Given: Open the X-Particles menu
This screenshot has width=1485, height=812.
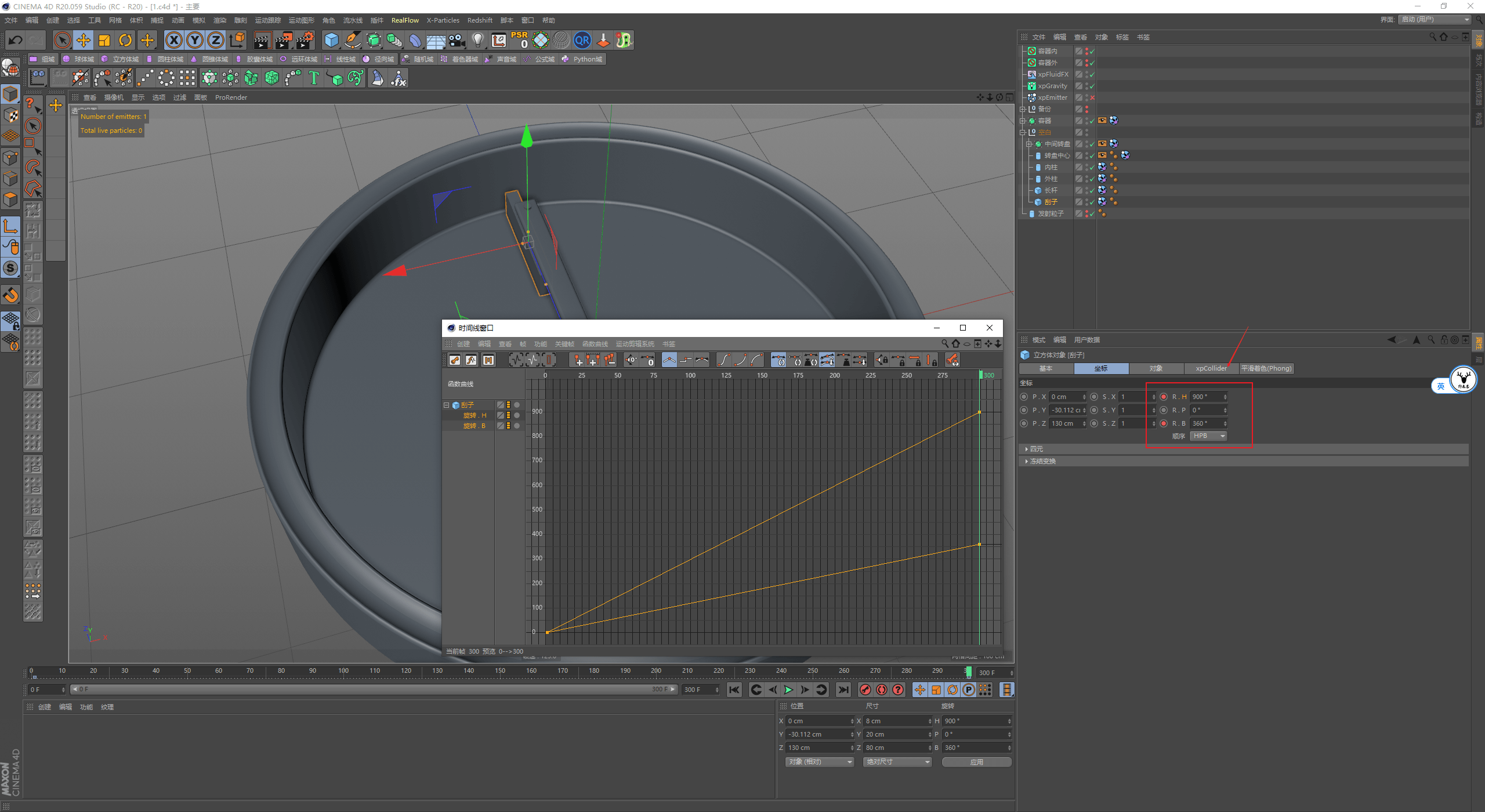Looking at the screenshot, I should 443,20.
